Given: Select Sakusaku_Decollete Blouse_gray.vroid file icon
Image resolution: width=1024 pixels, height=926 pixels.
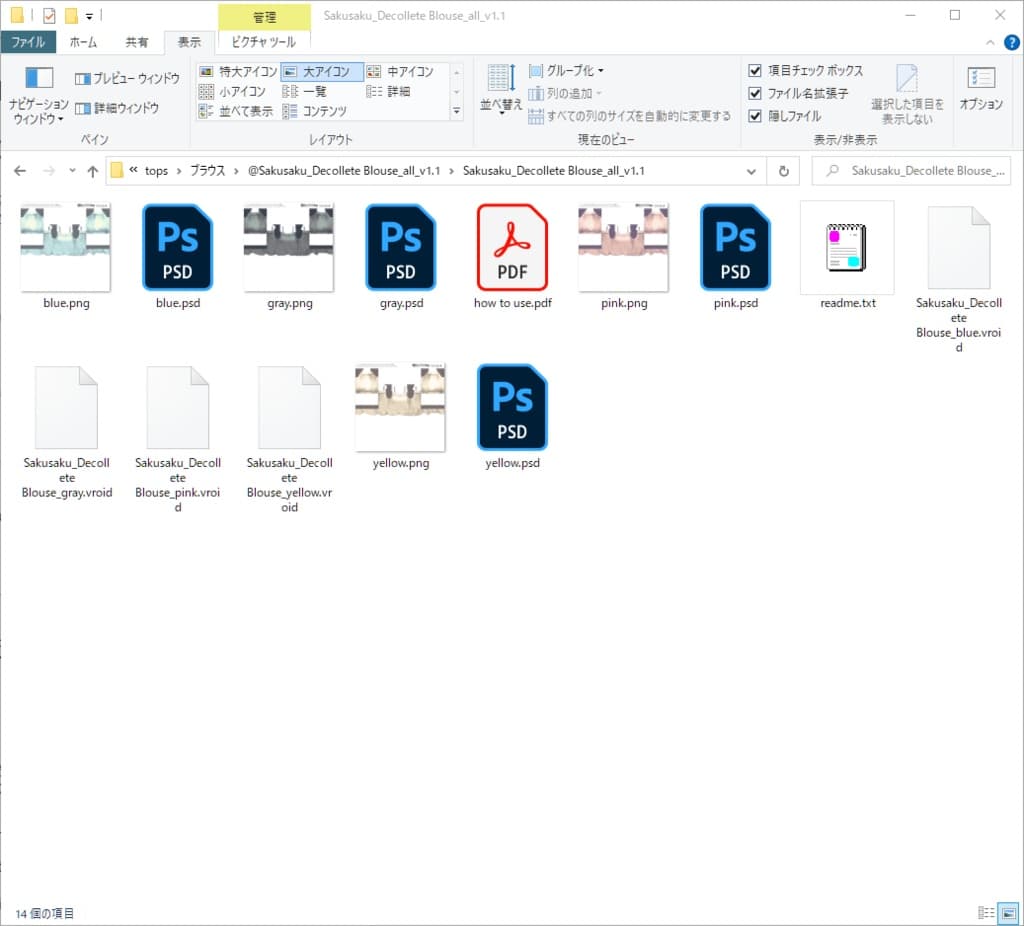Looking at the screenshot, I should point(67,408).
